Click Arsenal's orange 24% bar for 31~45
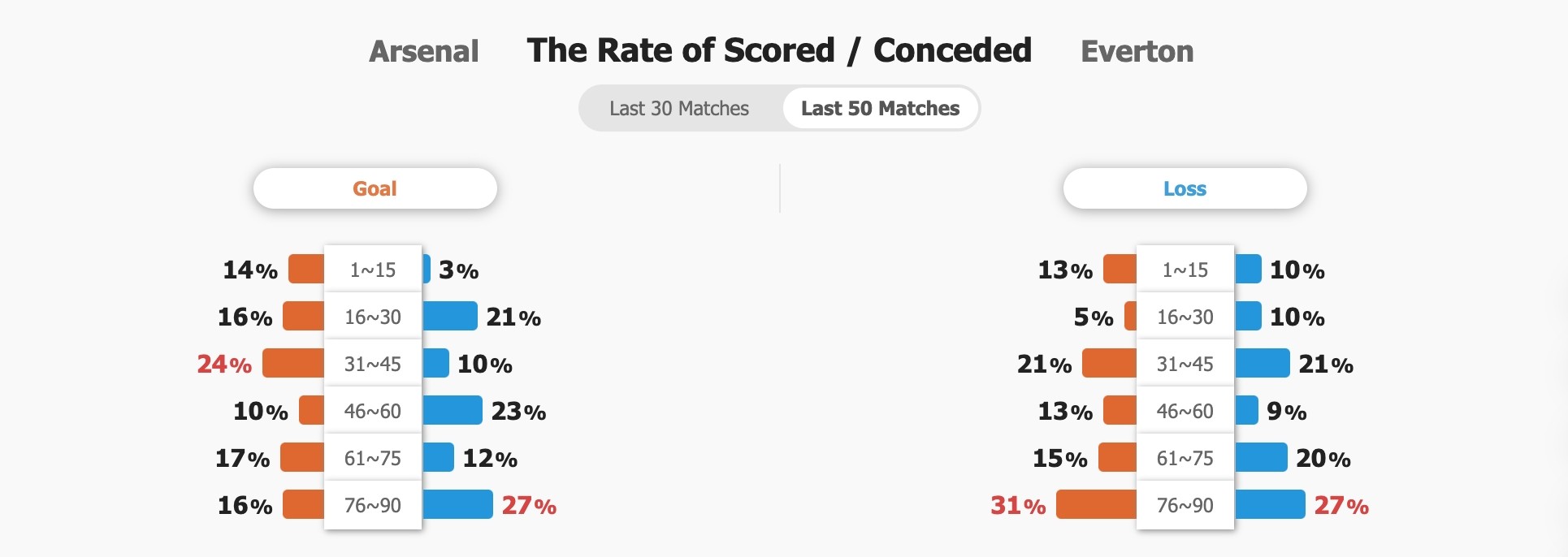The image size is (1568, 557). pos(293,363)
